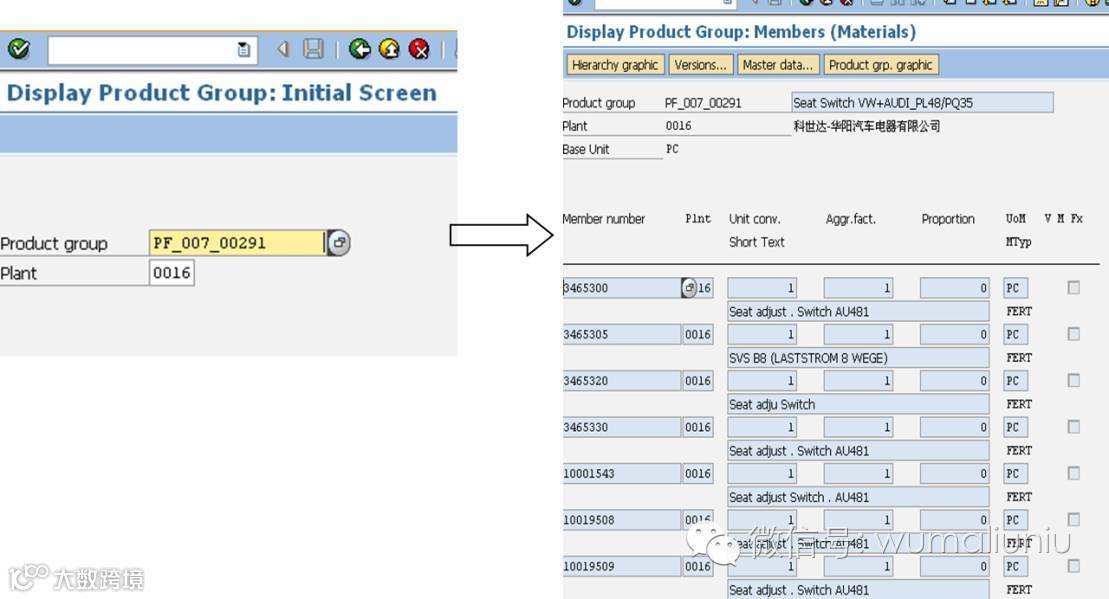1109x599 pixels.
Task: Tick checkbox for member 3465320
Action: [x=1074, y=380]
